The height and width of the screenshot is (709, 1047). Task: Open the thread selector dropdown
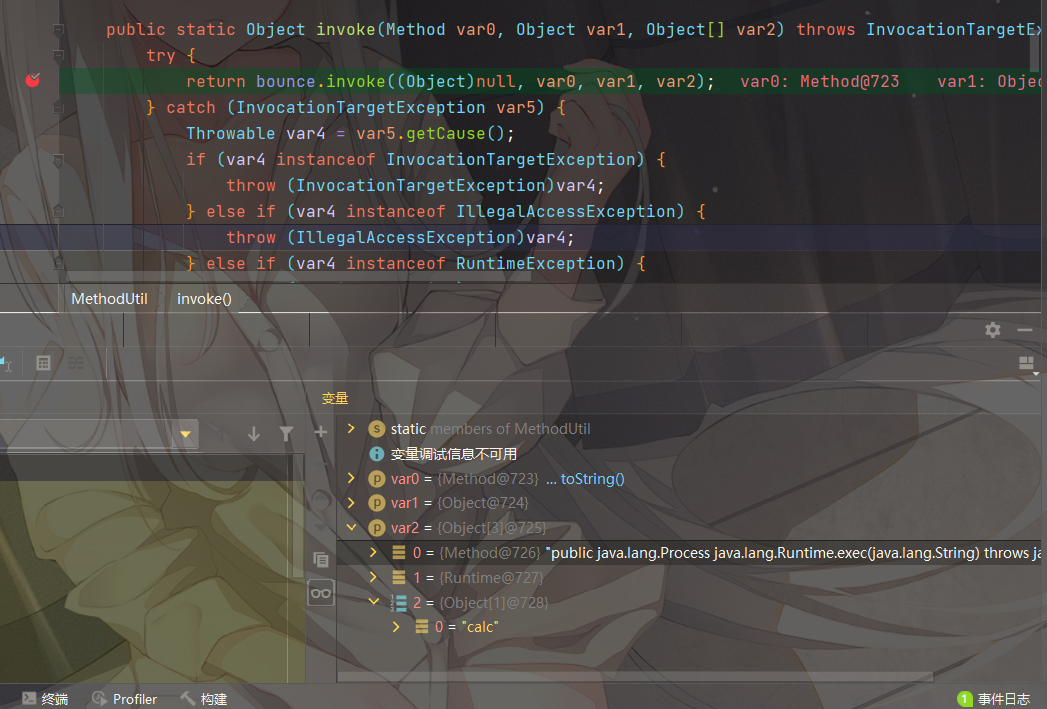pos(185,434)
